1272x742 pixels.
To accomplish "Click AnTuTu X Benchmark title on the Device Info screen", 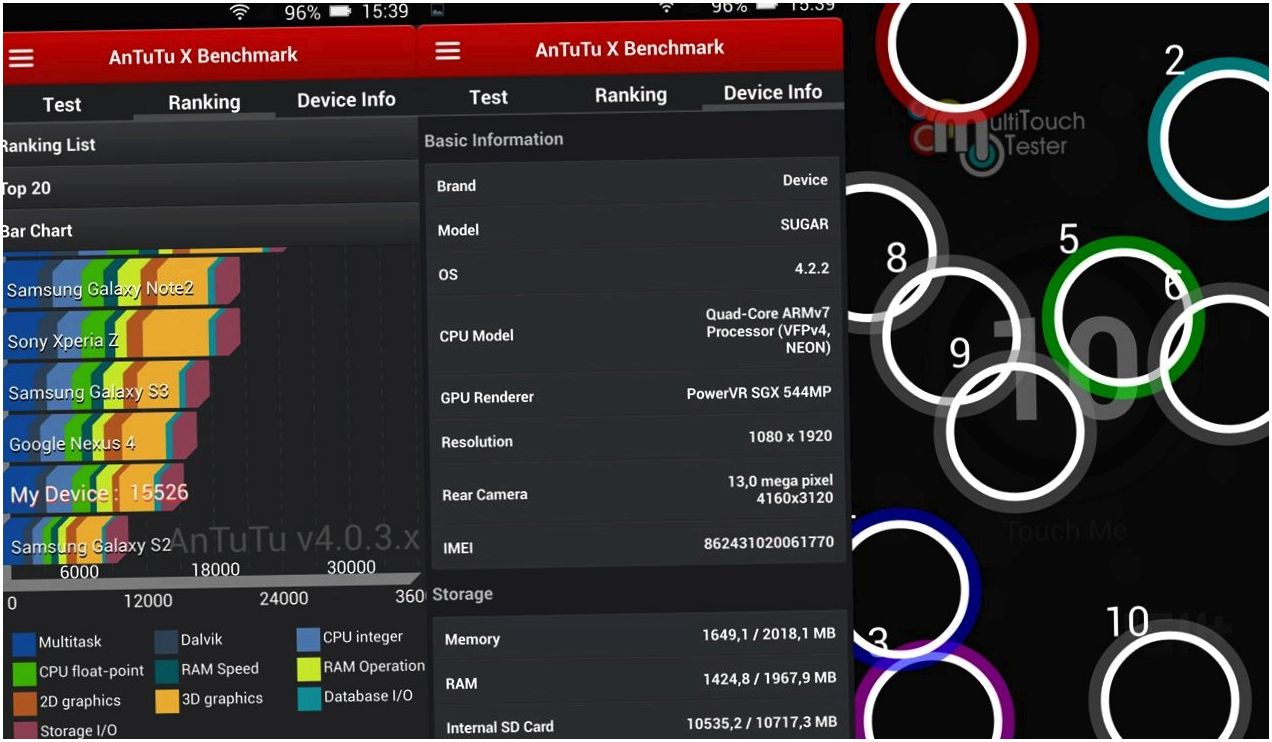I will (x=630, y=48).
